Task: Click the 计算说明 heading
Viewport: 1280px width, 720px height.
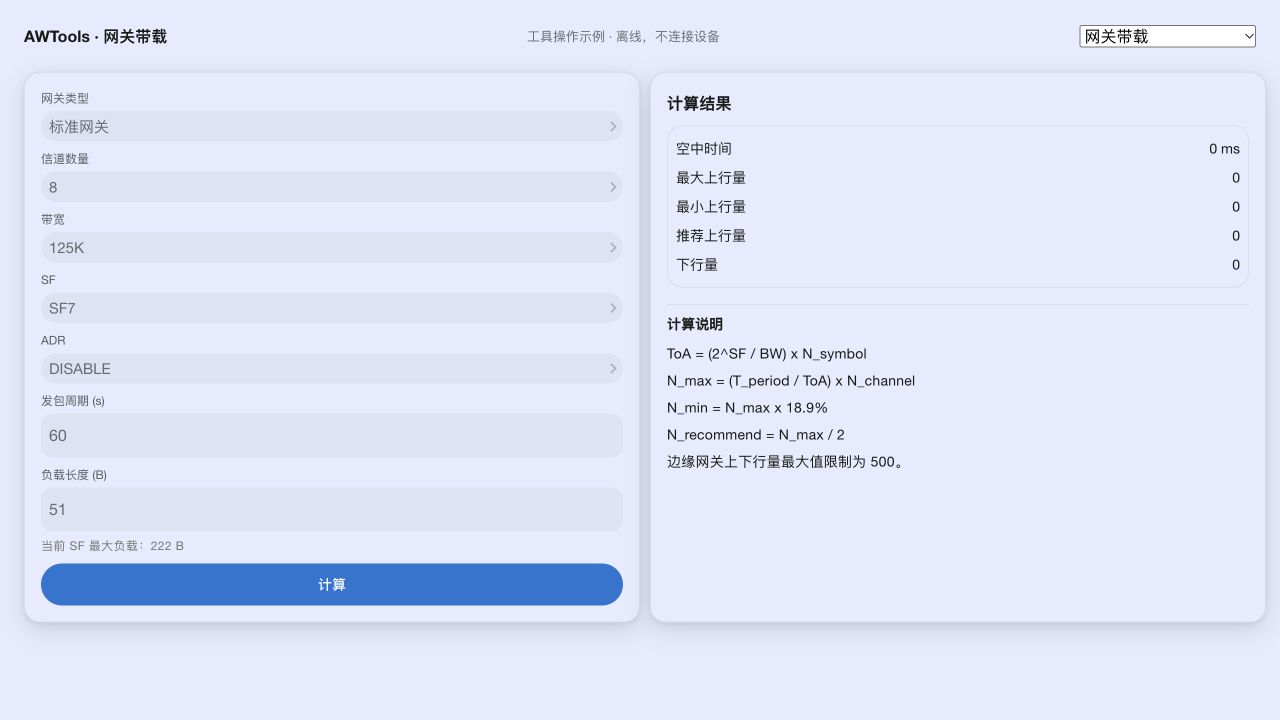Action: pyautogui.click(x=695, y=324)
